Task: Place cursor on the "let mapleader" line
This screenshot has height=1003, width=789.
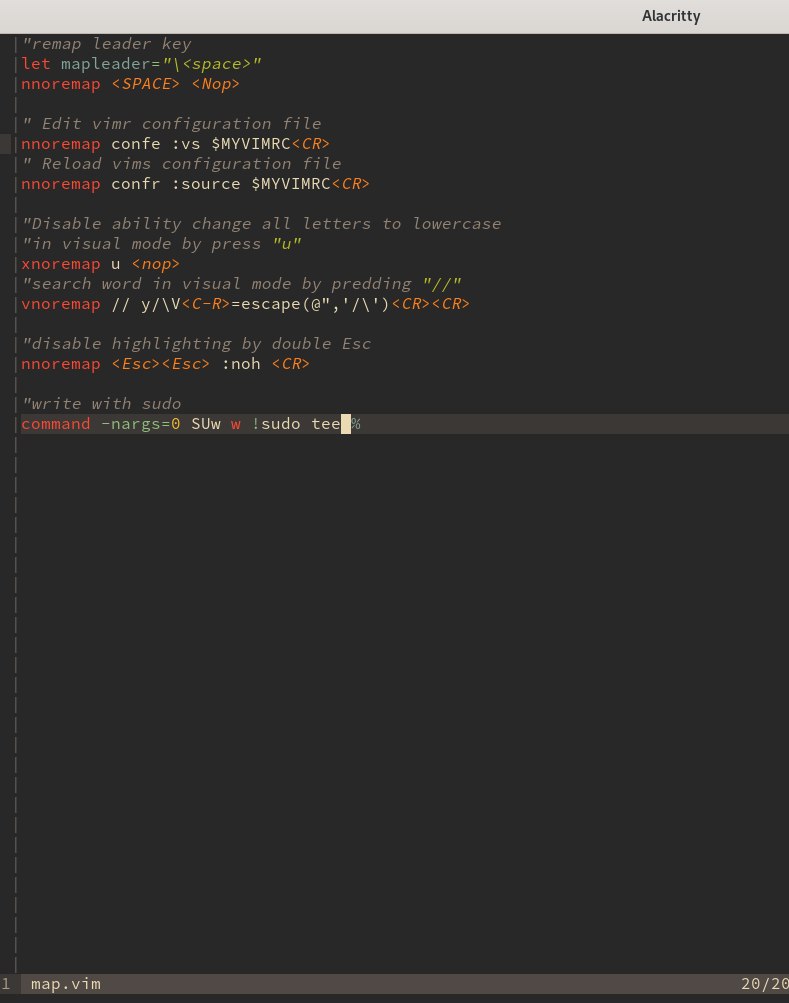Action: (141, 64)
